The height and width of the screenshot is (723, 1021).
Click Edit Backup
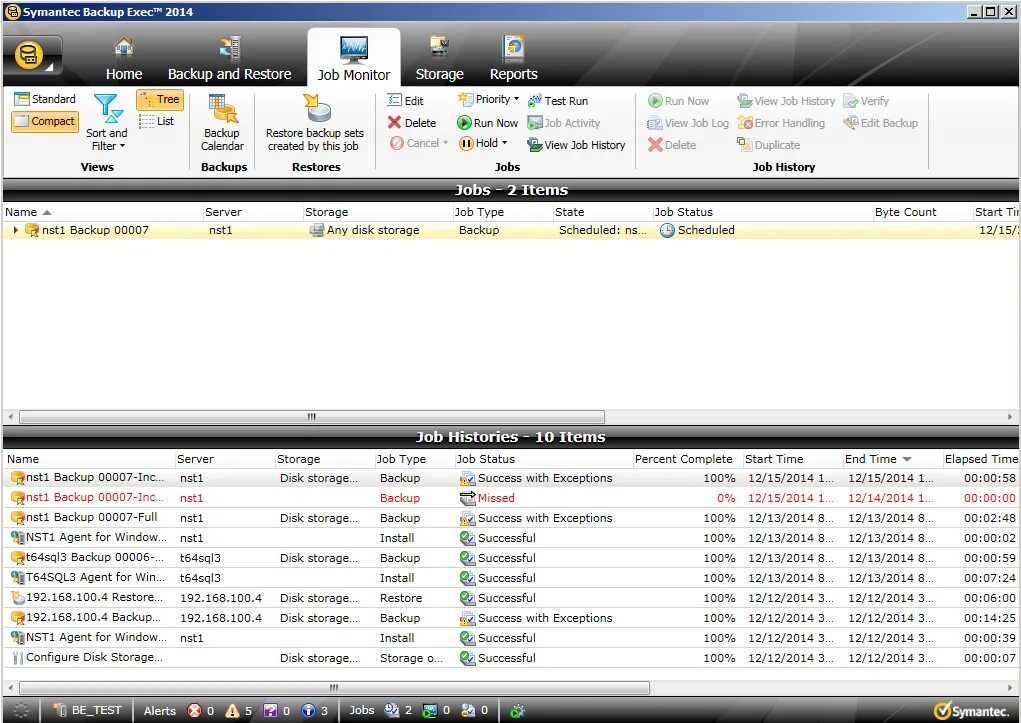pos(880,122)
